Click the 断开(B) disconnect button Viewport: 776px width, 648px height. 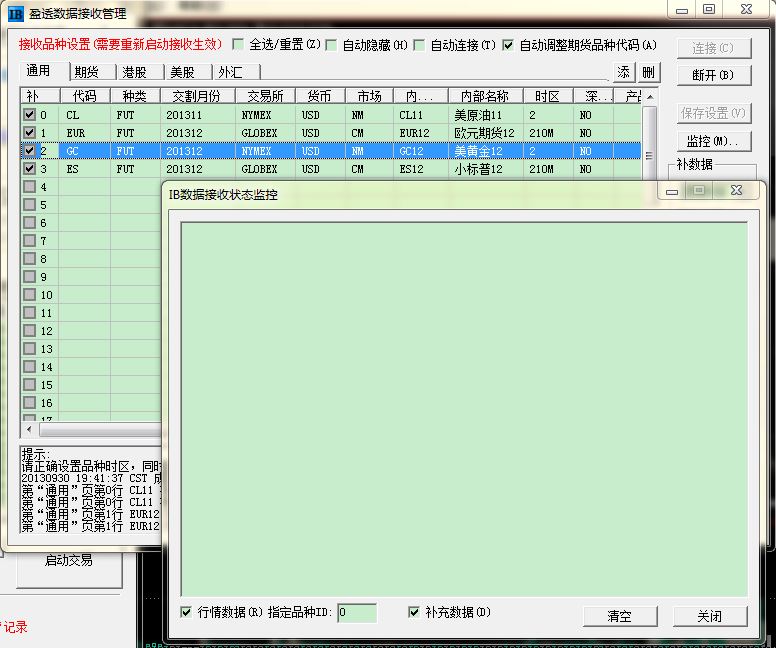pyautogui.click(x=713, y=75)
